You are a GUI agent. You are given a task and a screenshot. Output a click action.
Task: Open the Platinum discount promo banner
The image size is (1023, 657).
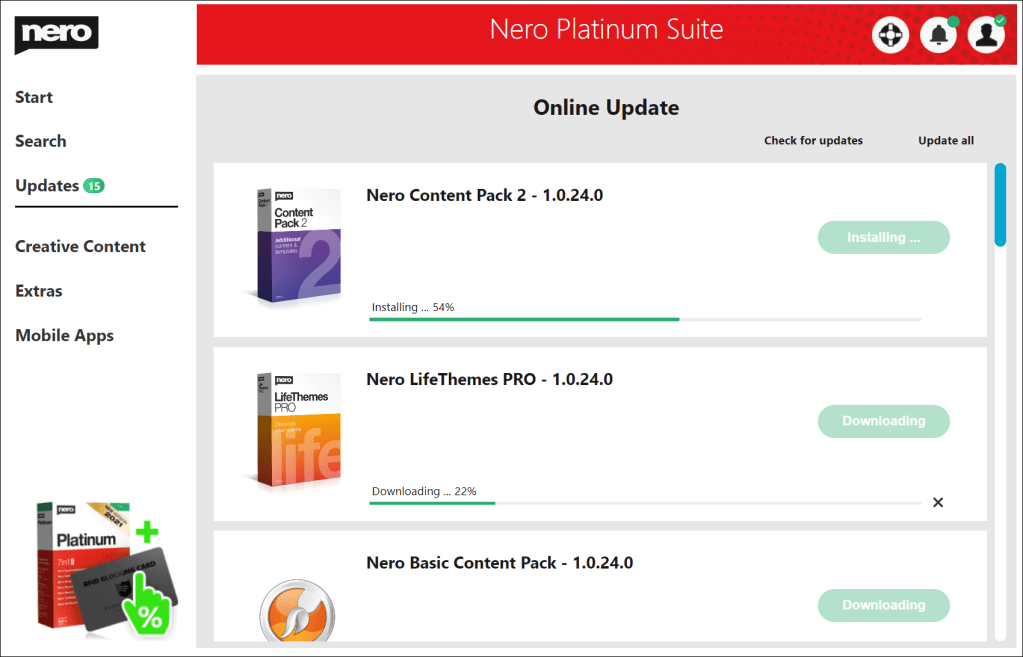point(100,569)
